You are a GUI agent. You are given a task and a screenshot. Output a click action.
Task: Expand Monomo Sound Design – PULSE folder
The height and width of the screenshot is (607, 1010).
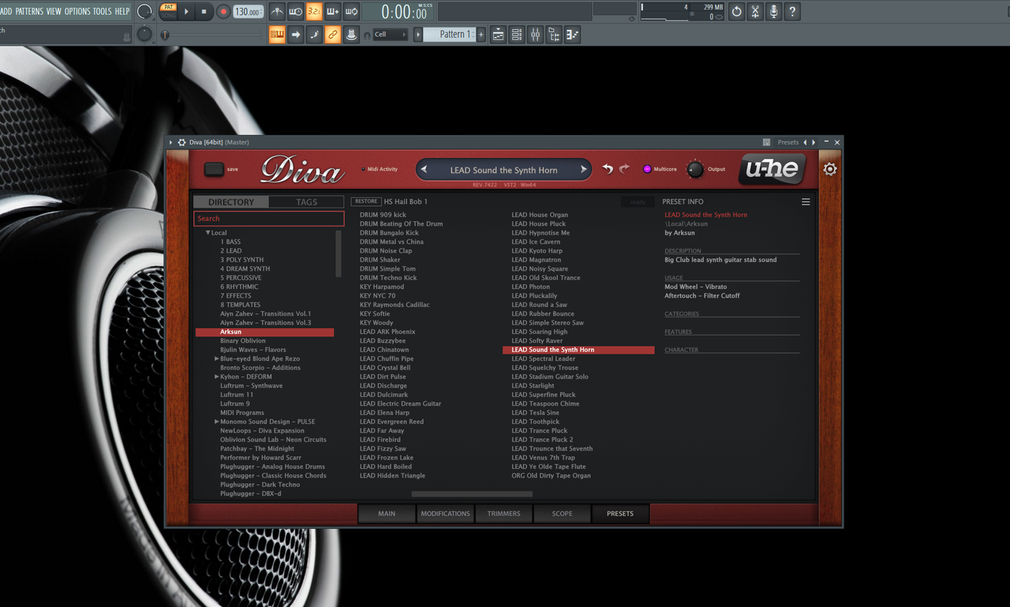pyautogui.click(x=216, y=422)
